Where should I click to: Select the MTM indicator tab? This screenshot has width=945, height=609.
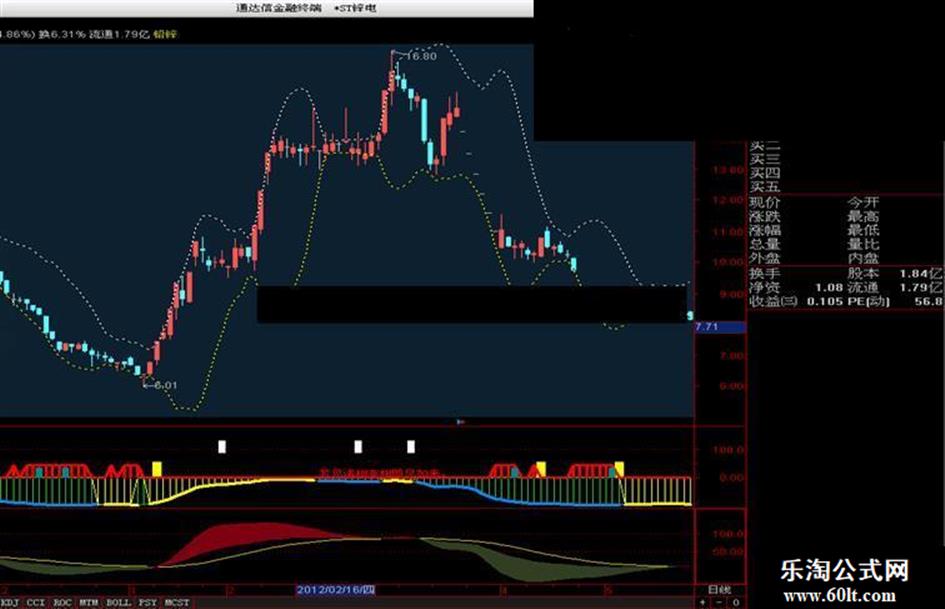(89, 602)
